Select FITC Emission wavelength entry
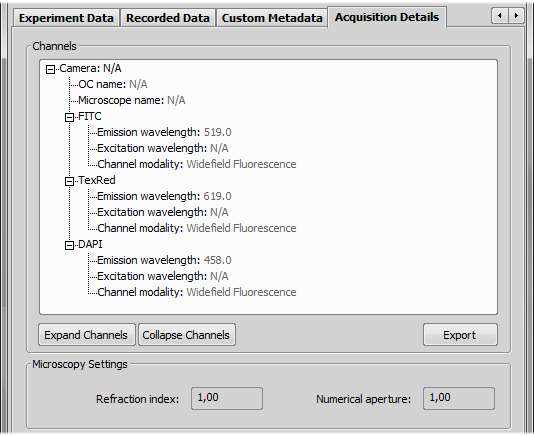The width and height of the screenshot is (534, 436). tap(164, 132)
